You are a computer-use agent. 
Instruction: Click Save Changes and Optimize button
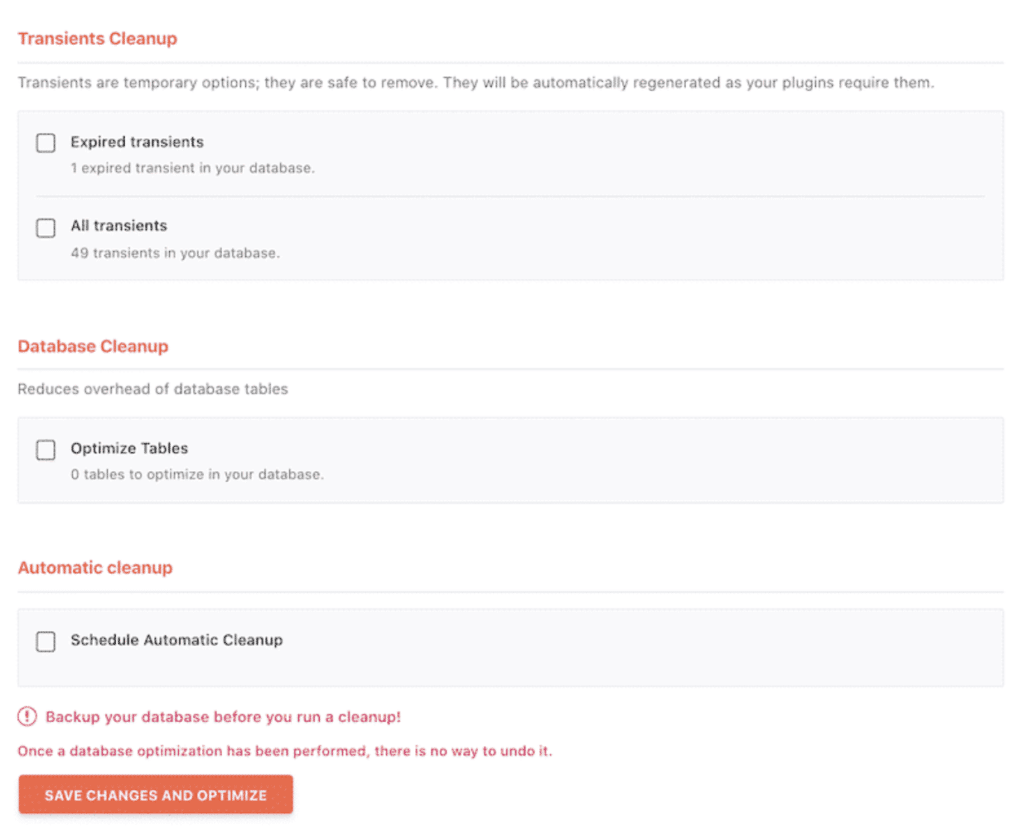pyautogui.click(x=155, y=794)
